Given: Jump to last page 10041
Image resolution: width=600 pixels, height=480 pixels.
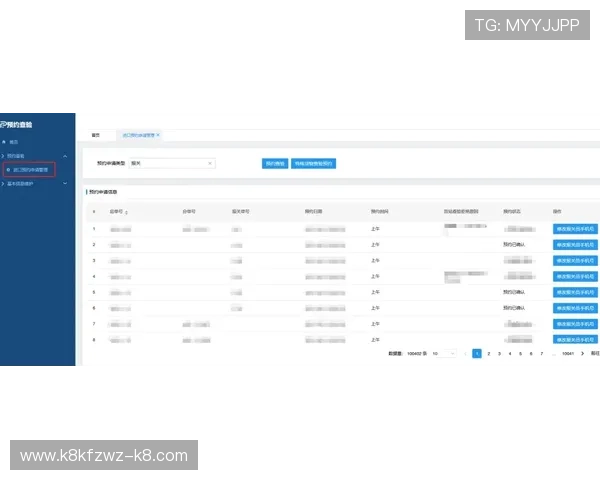Looking at the screenshot, I should coord(567,353).
